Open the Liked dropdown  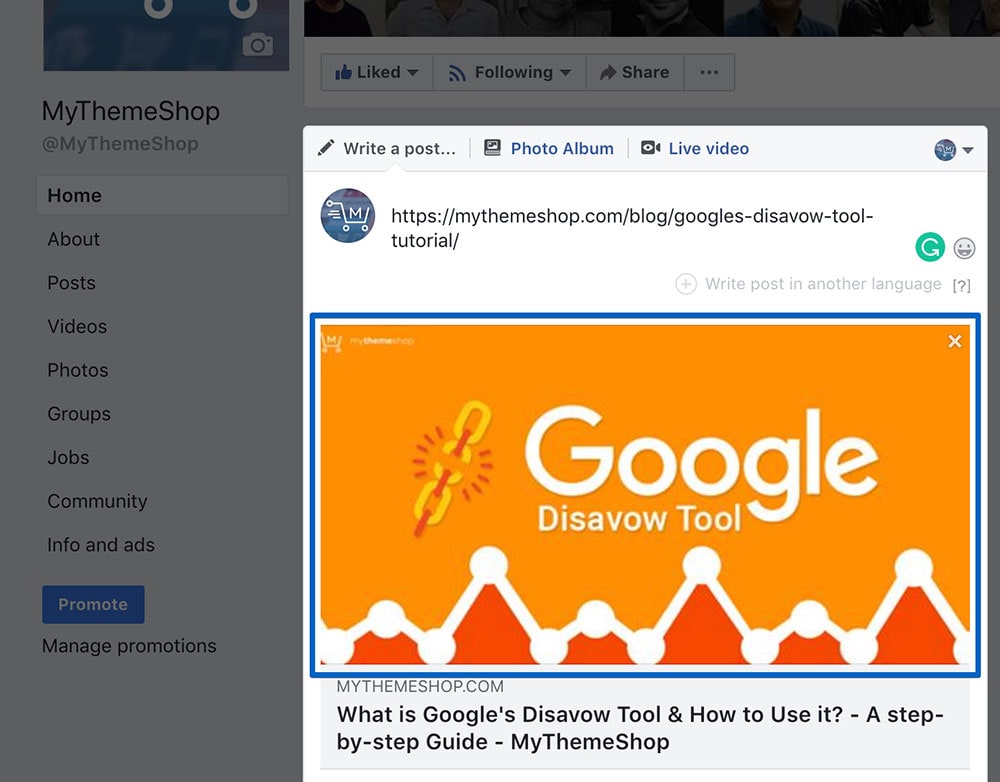376,72
